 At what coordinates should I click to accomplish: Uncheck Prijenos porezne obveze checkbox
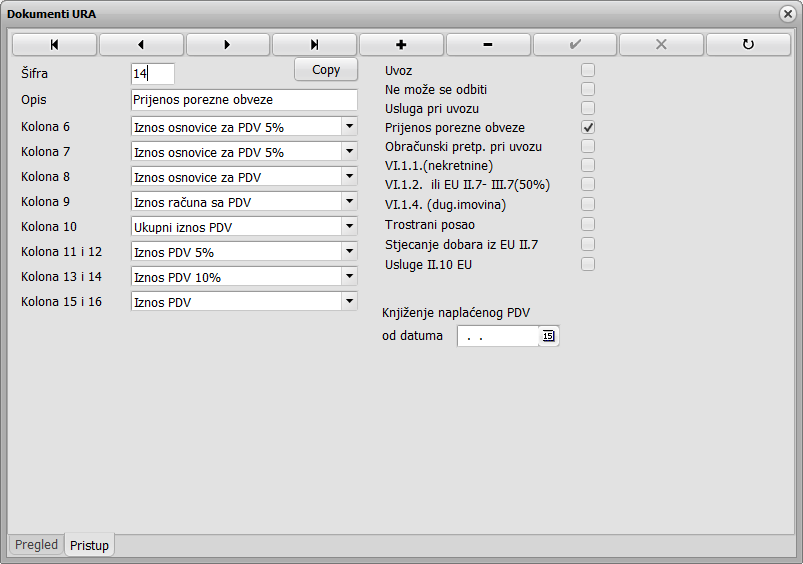tap(588, 127)
